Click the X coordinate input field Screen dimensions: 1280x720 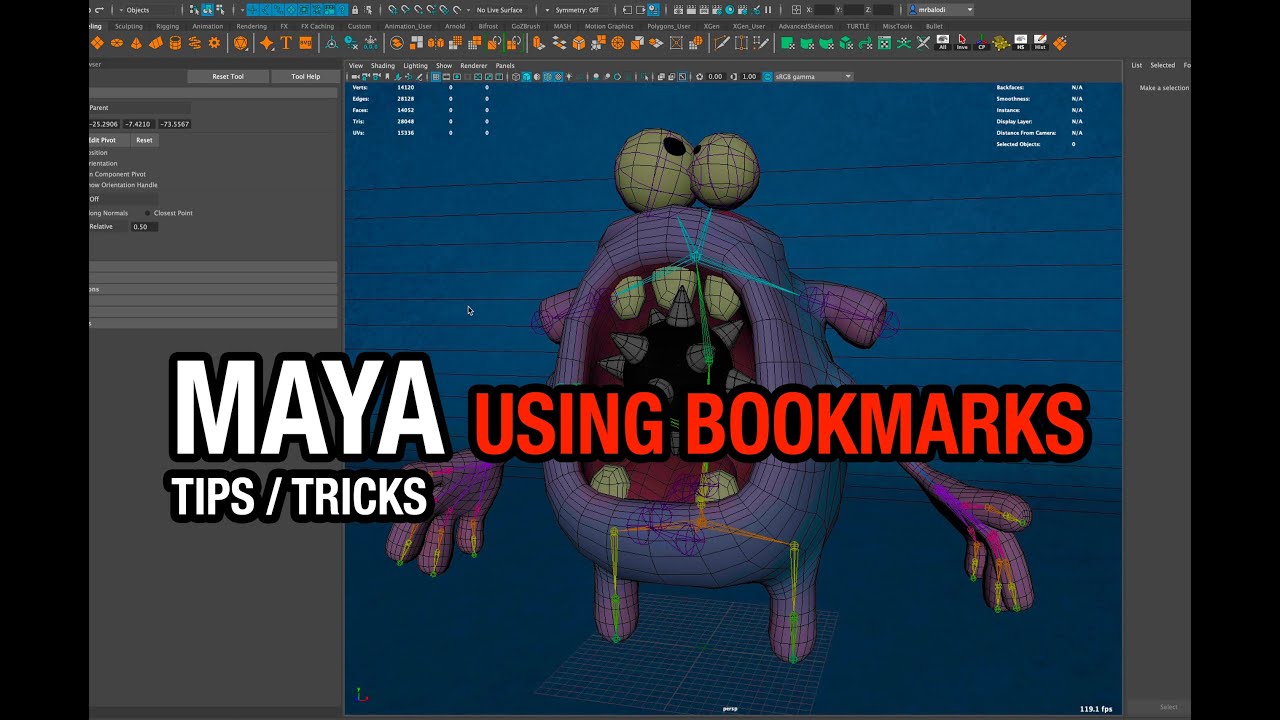[x=825, y=10]
